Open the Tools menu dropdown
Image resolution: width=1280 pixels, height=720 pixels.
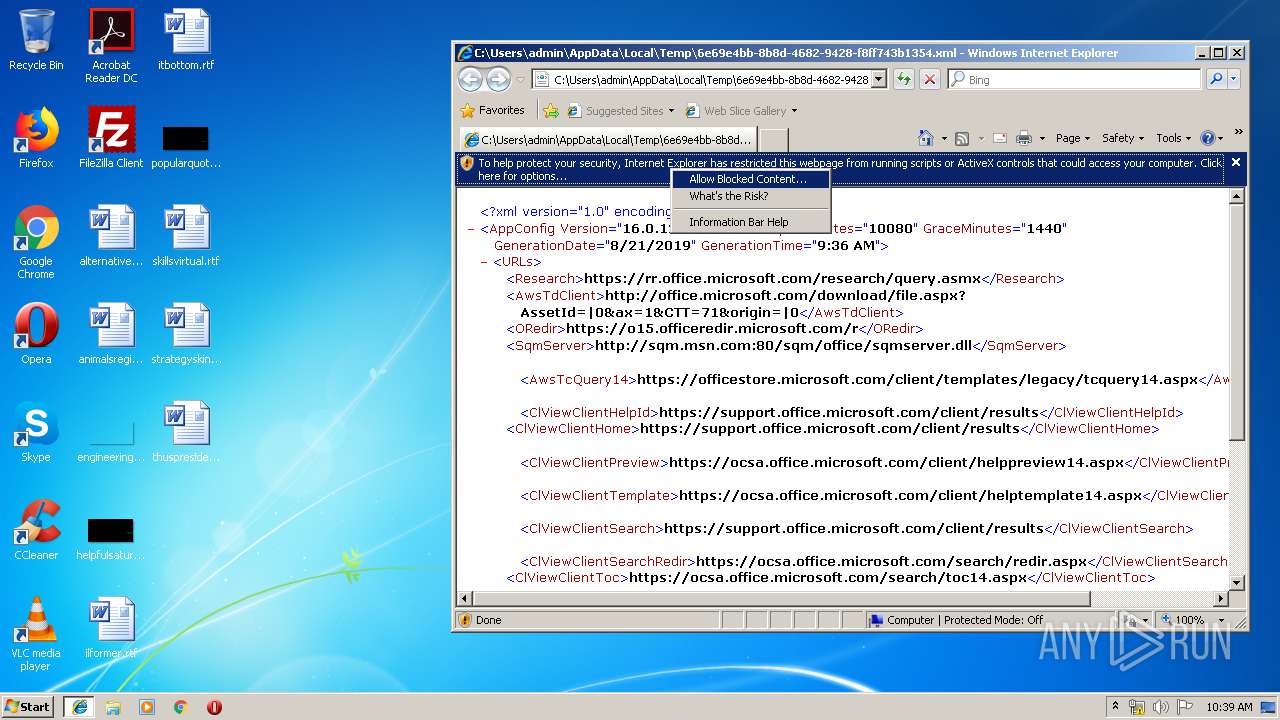click(1174, 138)
